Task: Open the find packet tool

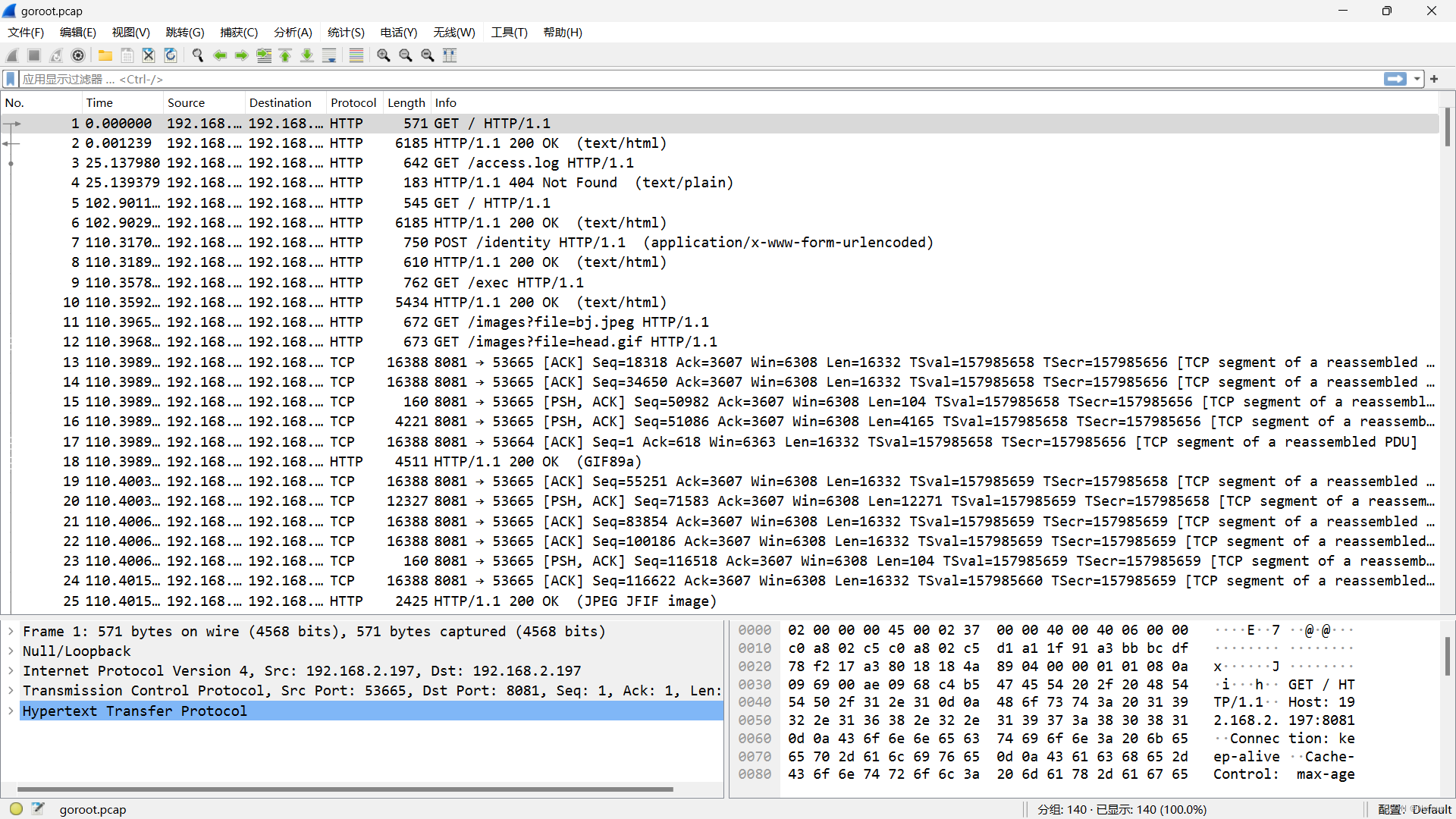Action: 197,55
